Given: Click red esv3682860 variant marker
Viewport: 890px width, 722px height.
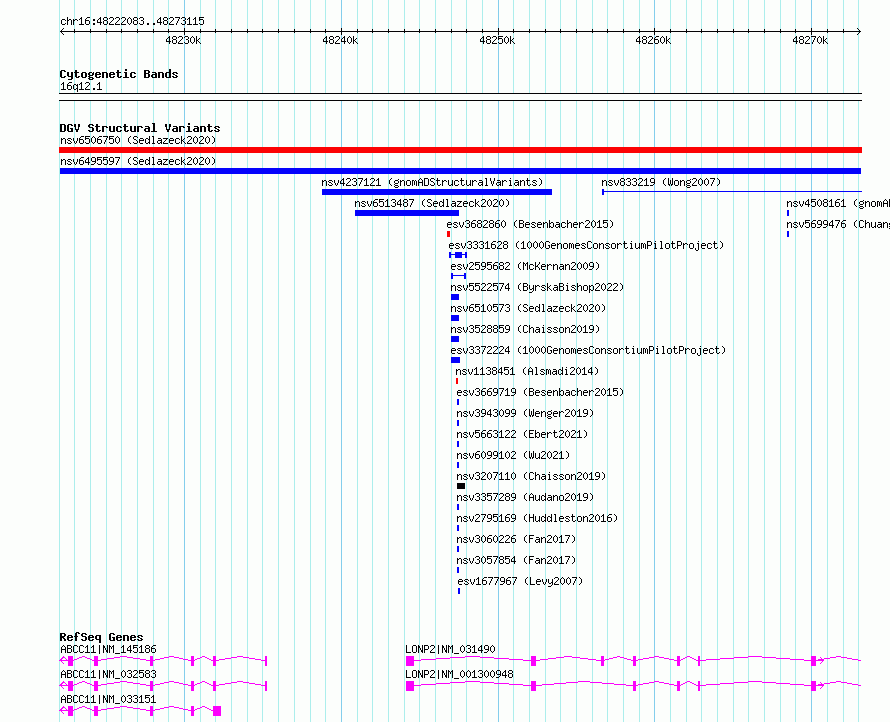Looking at the screenshot, I should tap(448, 234).
